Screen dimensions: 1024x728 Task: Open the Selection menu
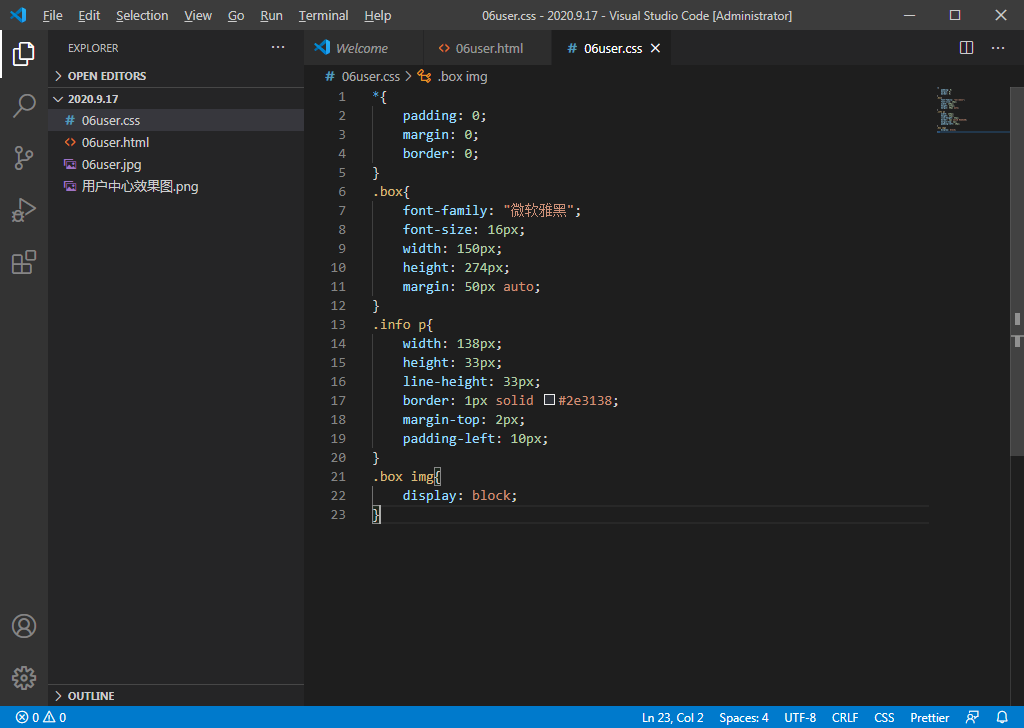click(x=142, y=15)
